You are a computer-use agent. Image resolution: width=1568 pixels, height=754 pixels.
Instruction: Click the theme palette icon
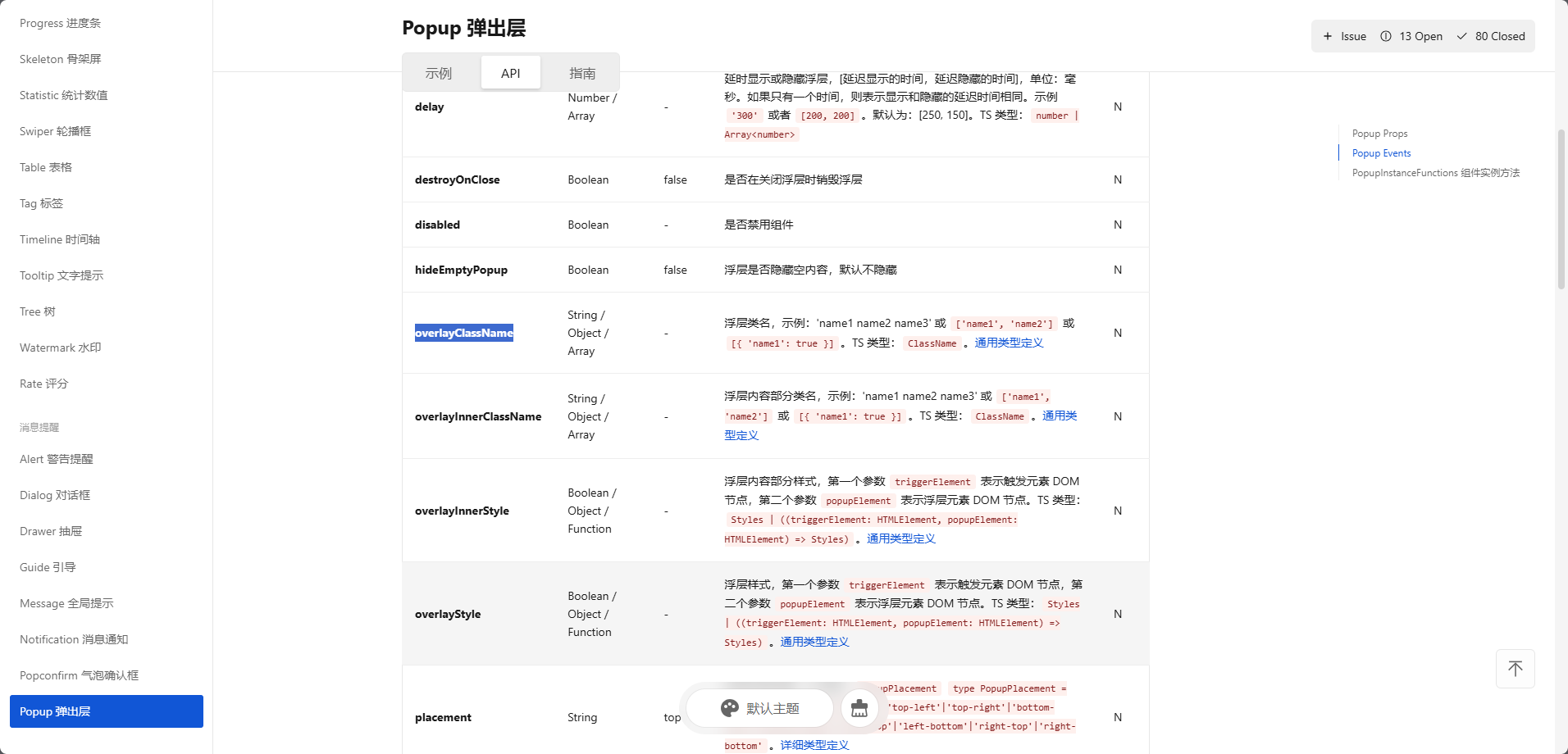coord(730,708)
